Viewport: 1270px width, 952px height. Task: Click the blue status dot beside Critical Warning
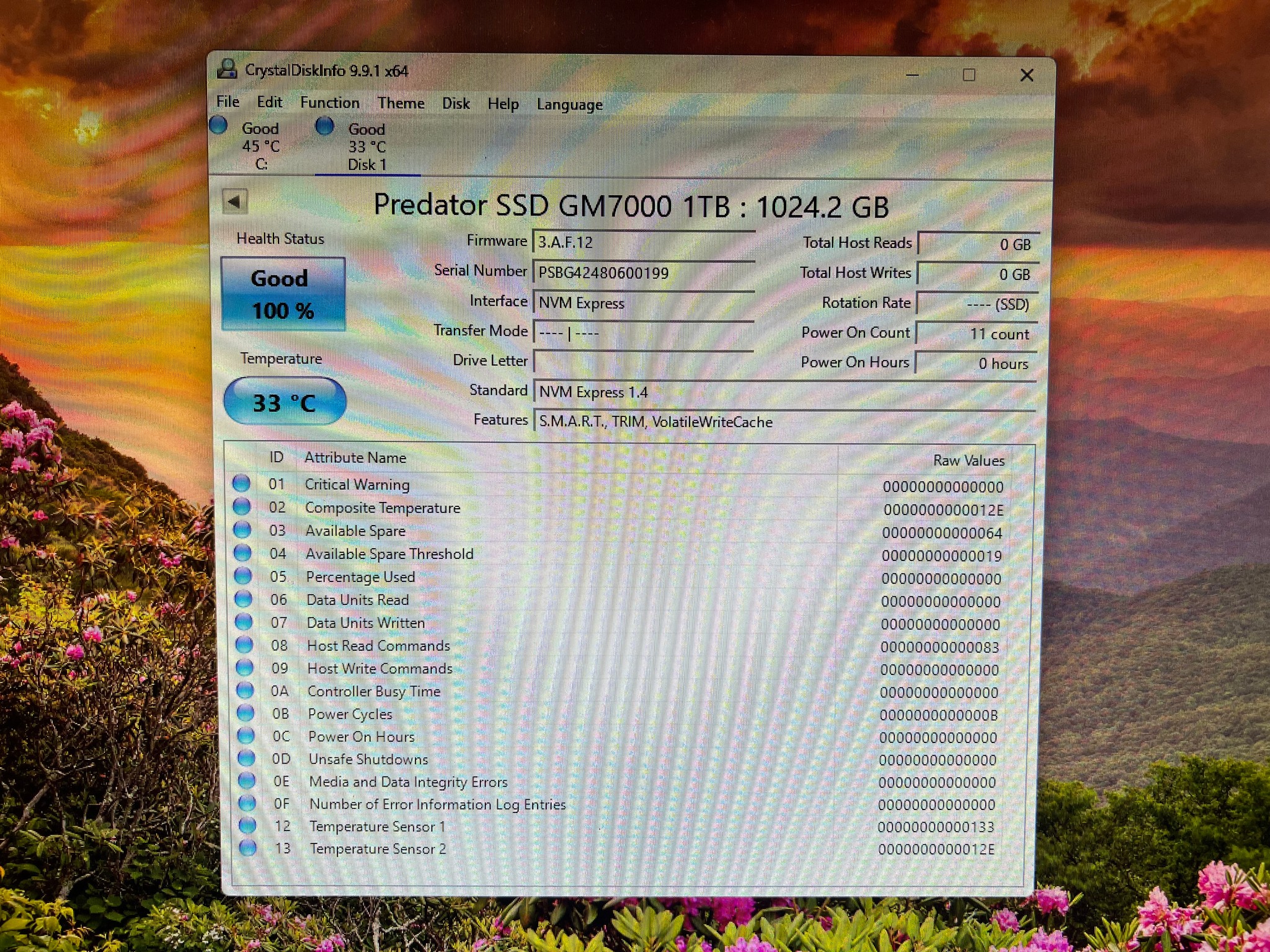coord(241,483)
